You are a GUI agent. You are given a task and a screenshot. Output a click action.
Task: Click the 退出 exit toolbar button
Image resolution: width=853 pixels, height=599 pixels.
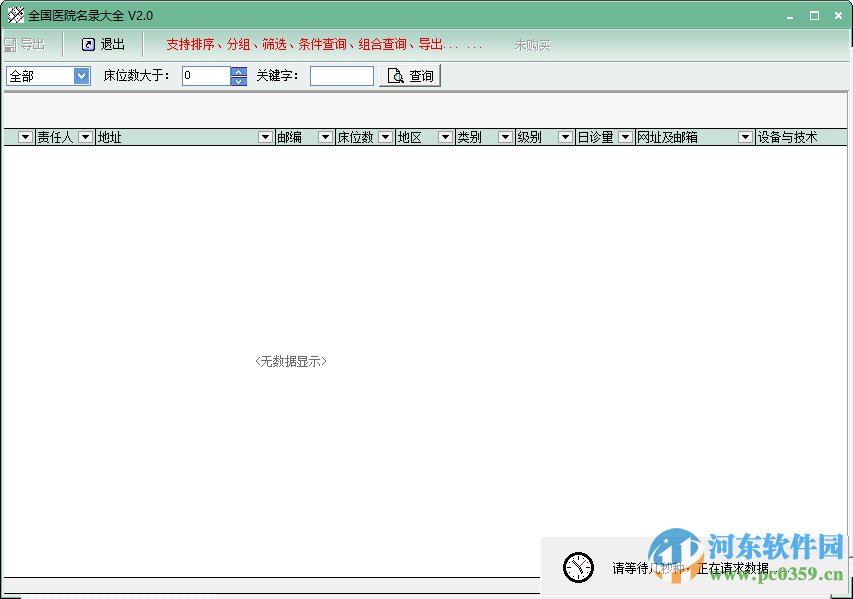pyautogui.click(x=103, y=45)
